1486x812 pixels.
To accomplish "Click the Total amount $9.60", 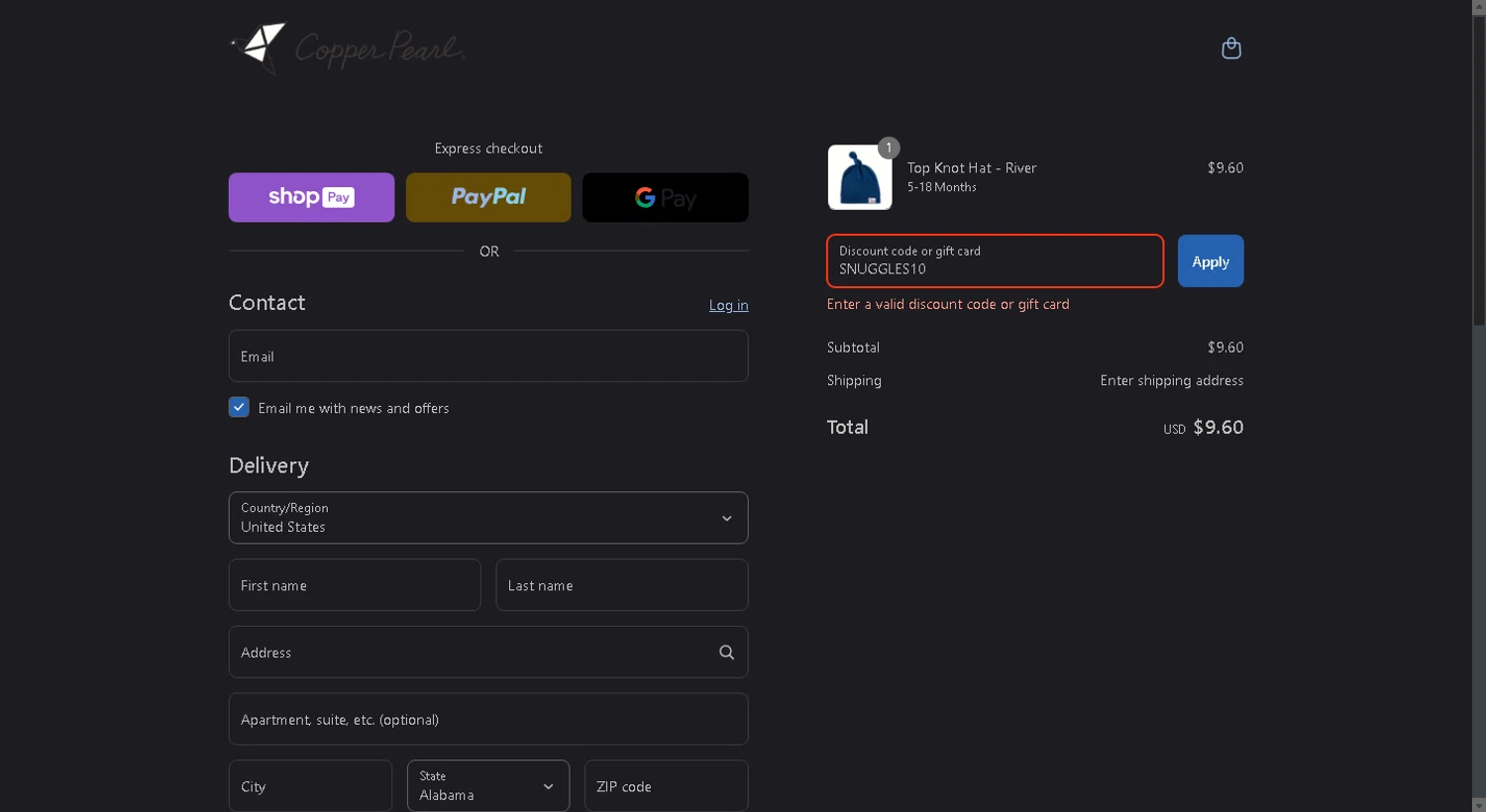I will click(1219, 427).
